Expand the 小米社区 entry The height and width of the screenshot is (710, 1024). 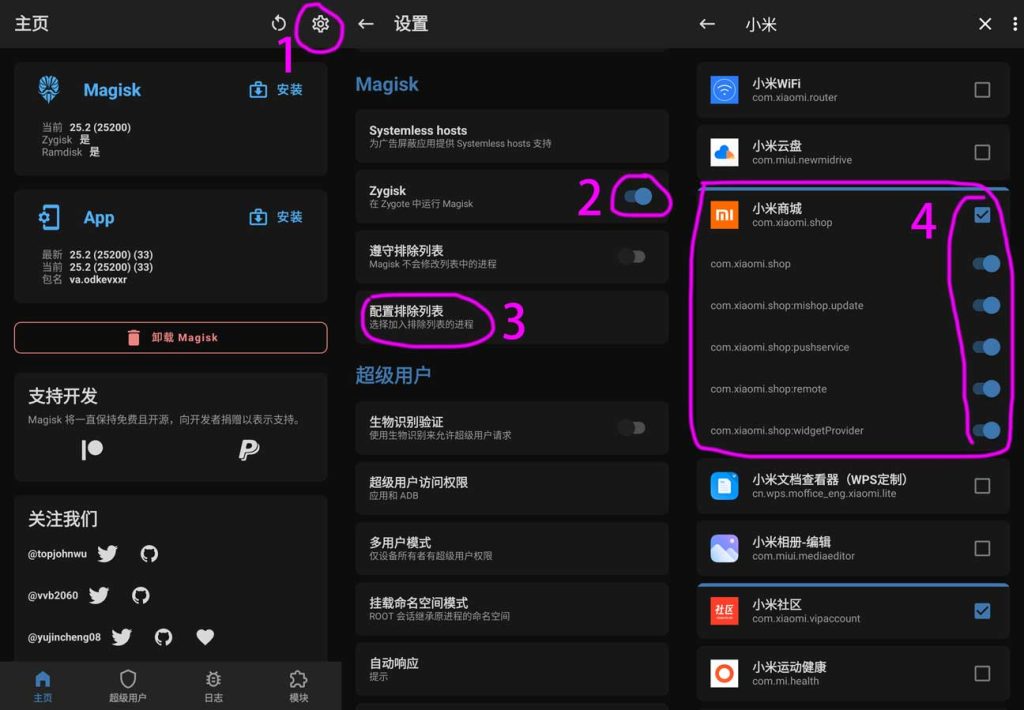tap(853, 611)
